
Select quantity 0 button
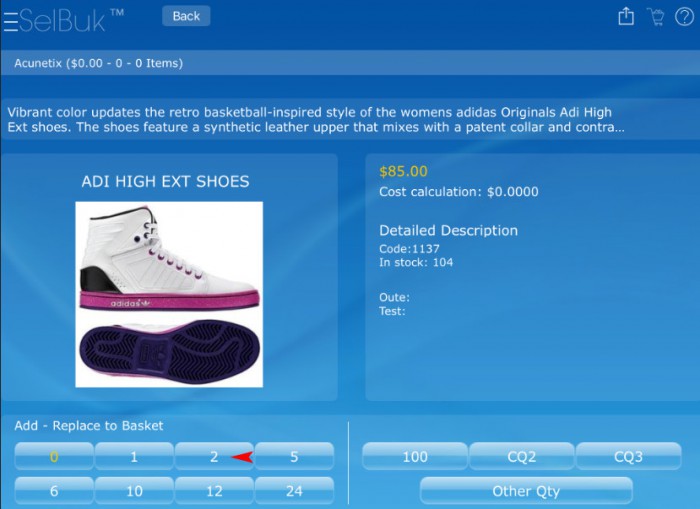54,456
